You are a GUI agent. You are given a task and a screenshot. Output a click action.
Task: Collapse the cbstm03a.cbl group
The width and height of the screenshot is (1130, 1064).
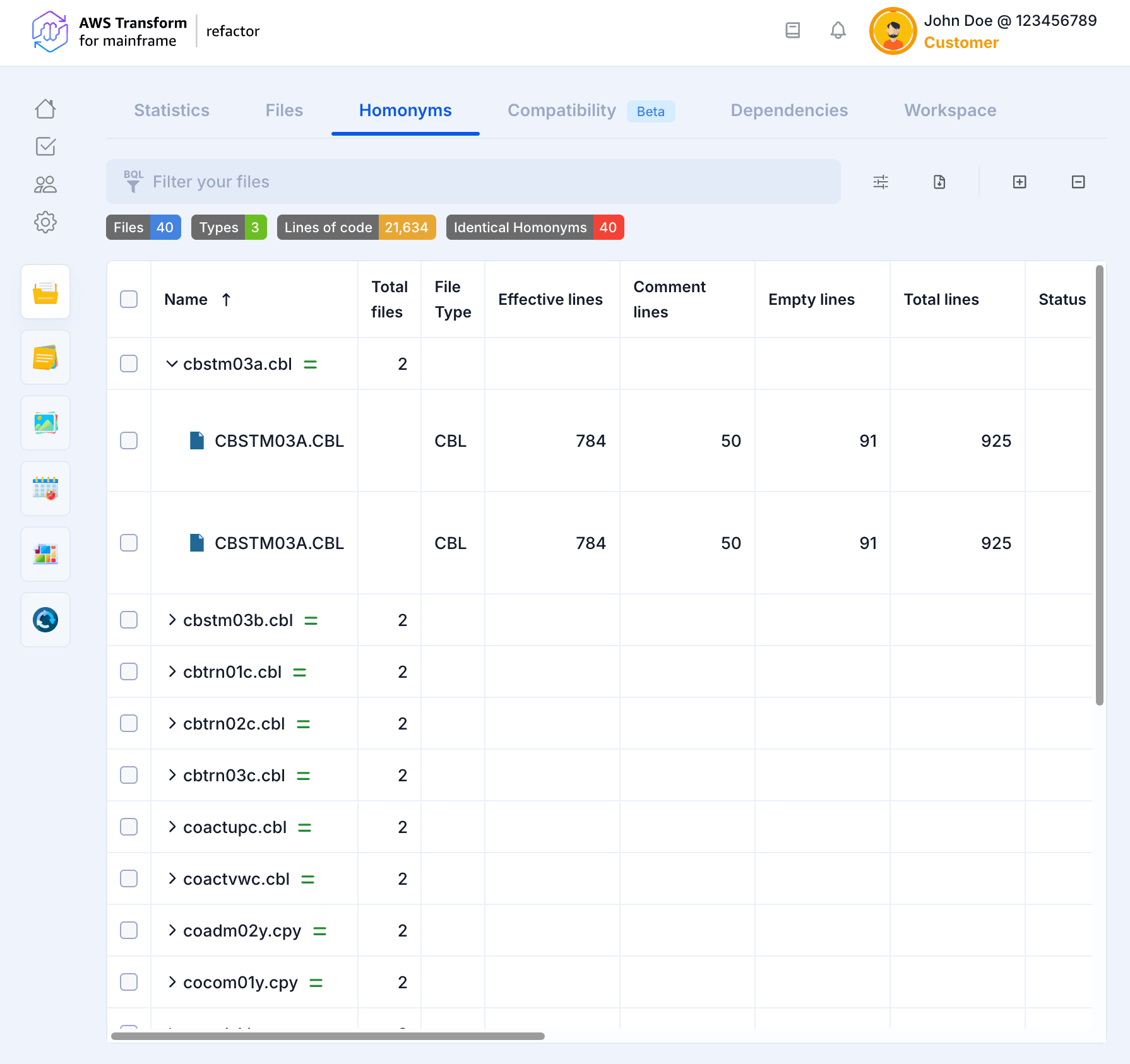(x=172, y=364)
